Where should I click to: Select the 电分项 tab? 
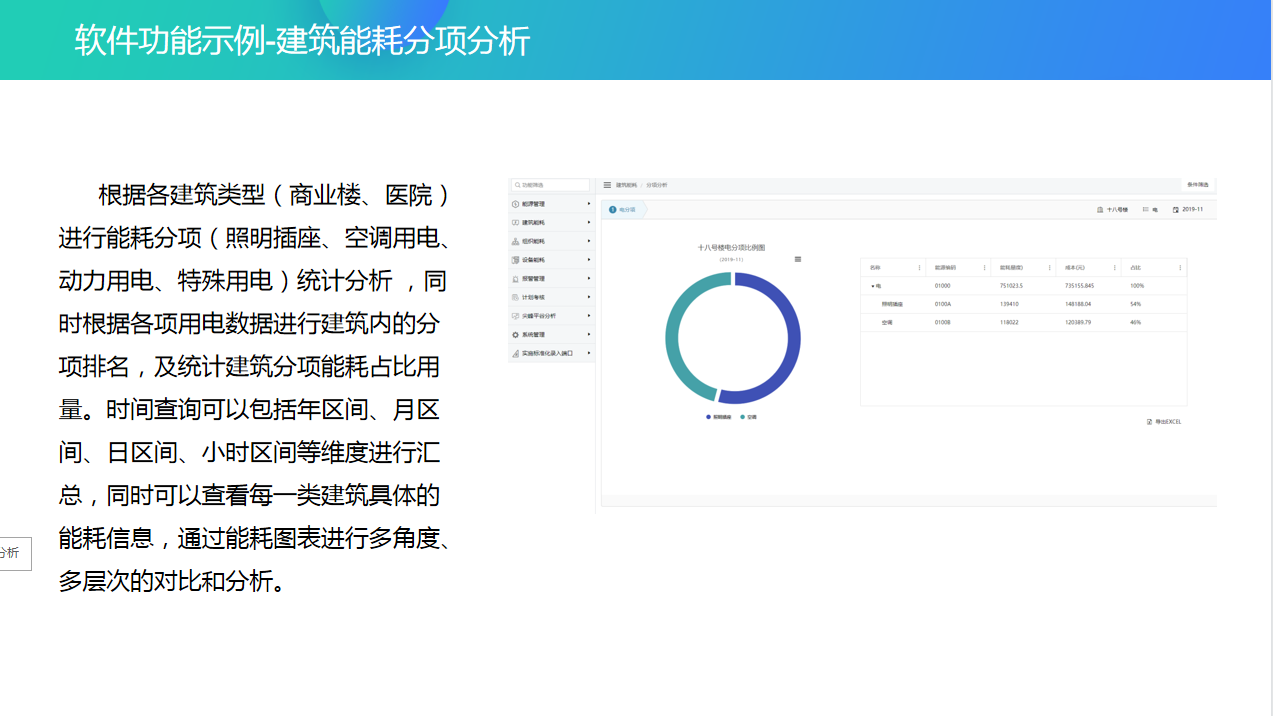pyautogui.click(x=623, y=210)
